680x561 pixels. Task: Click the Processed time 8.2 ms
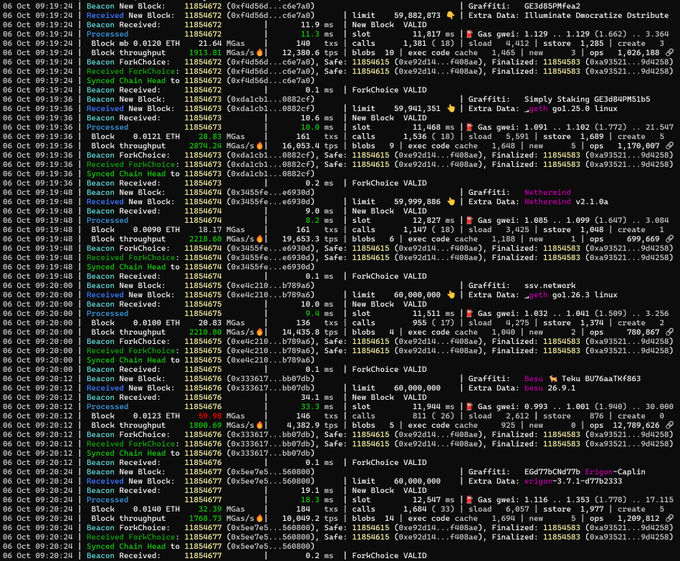click(312, 220)
